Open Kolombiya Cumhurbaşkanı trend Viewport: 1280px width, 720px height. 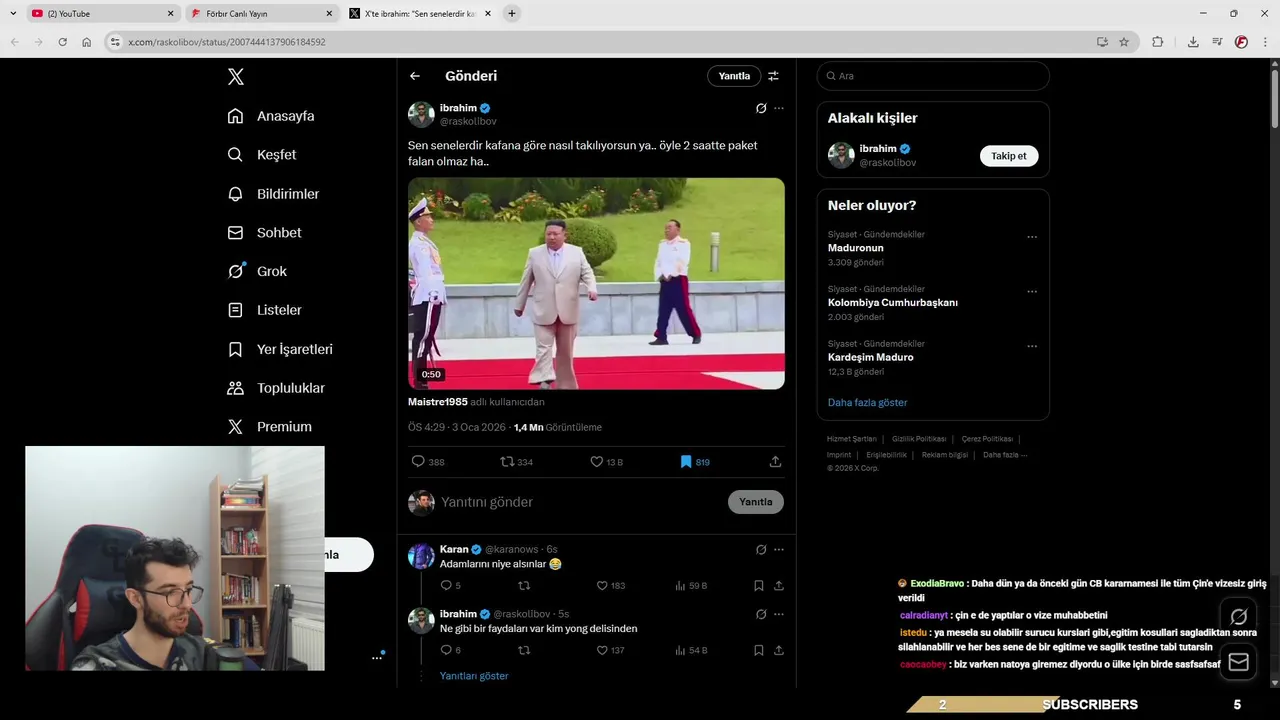(892, 302)
